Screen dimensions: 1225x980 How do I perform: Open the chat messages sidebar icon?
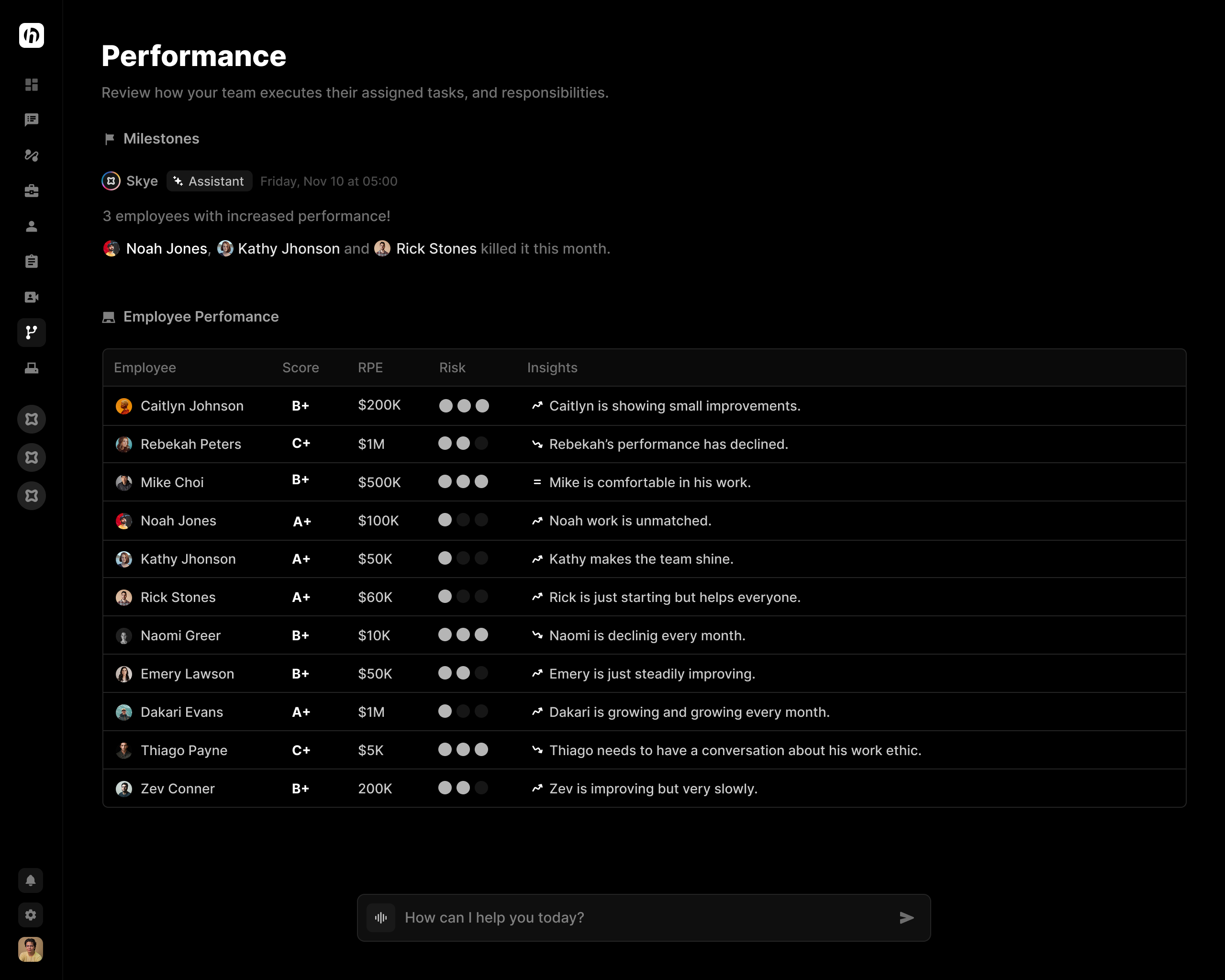tap(31, 120)
